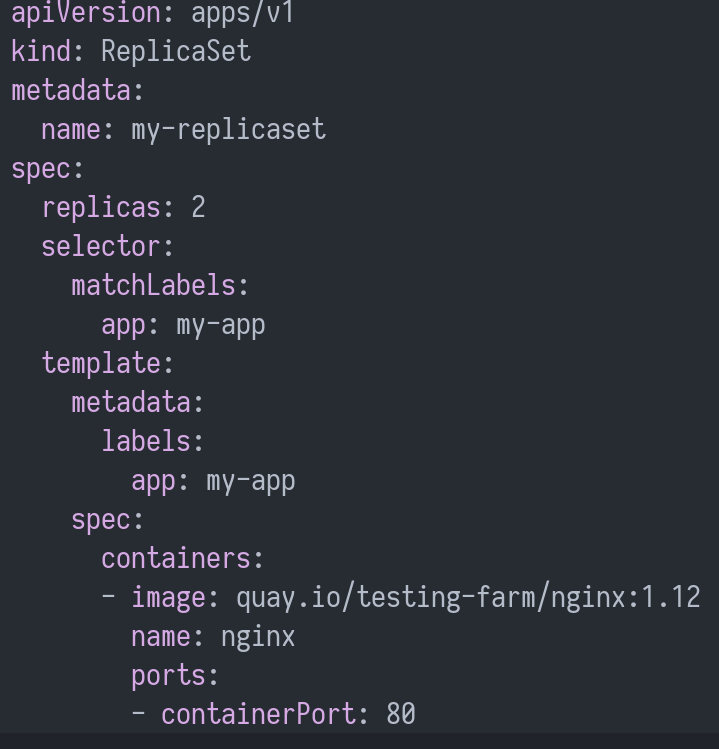Image resolution: width=719 pixels, height=749 pixels.
Task: Click the port value 80
Action: coord(401,714)
